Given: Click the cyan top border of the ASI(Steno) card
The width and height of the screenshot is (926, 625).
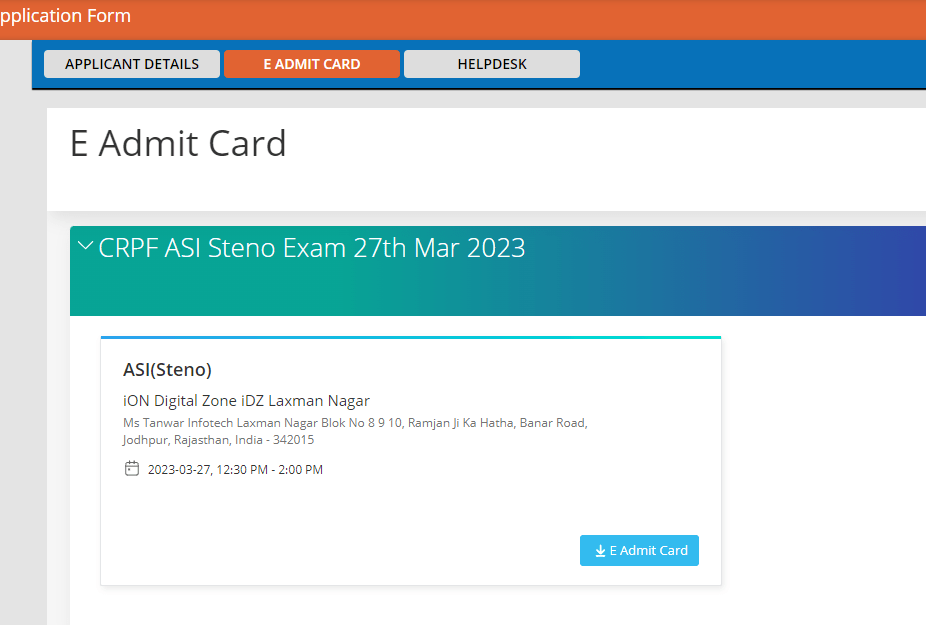Looking at the screenshot, I should (x=410, y=338).
